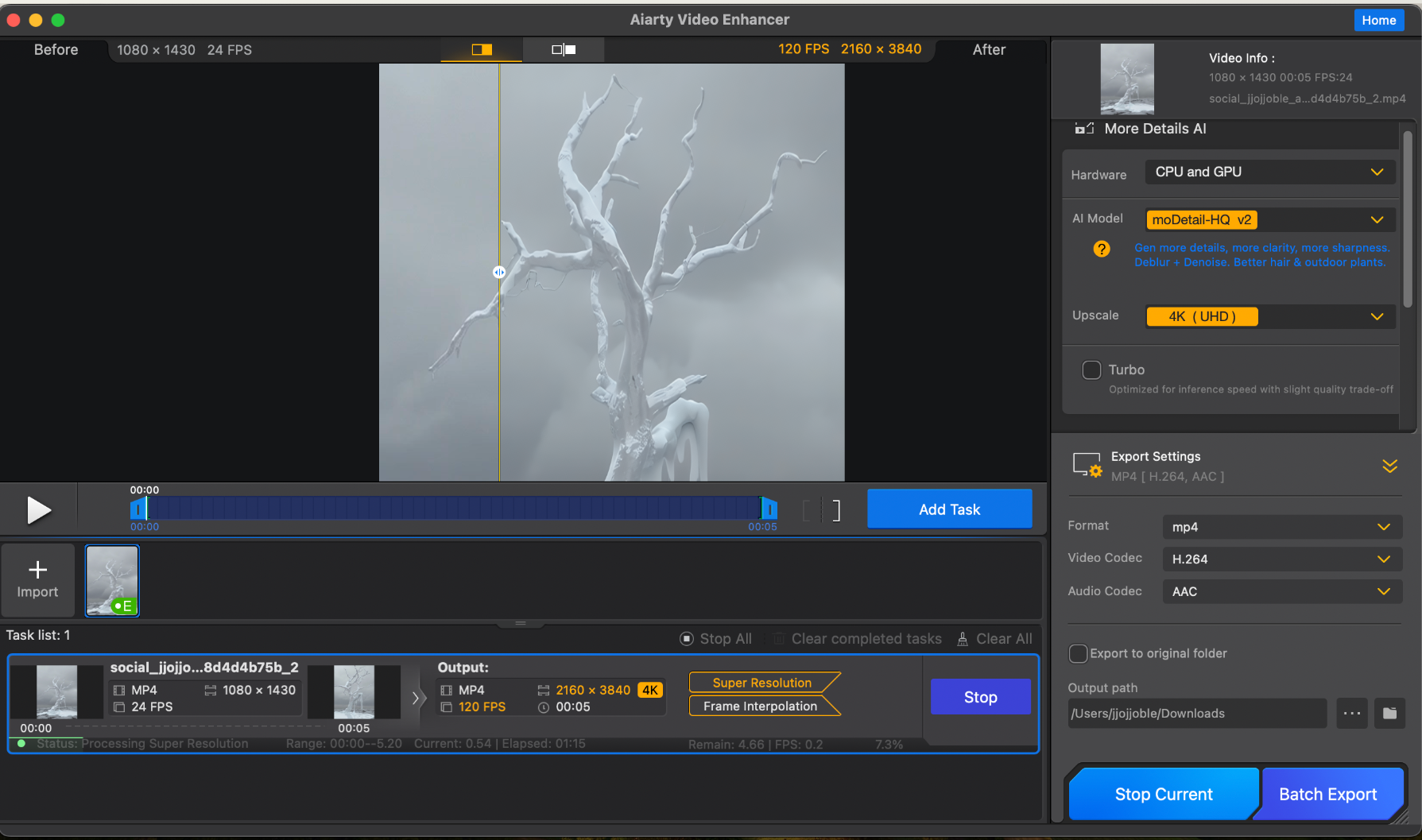The height and width of the screenshot is (840, 1422).
Task: Click the Clear All broom icon
Action: tap(963, 639)
